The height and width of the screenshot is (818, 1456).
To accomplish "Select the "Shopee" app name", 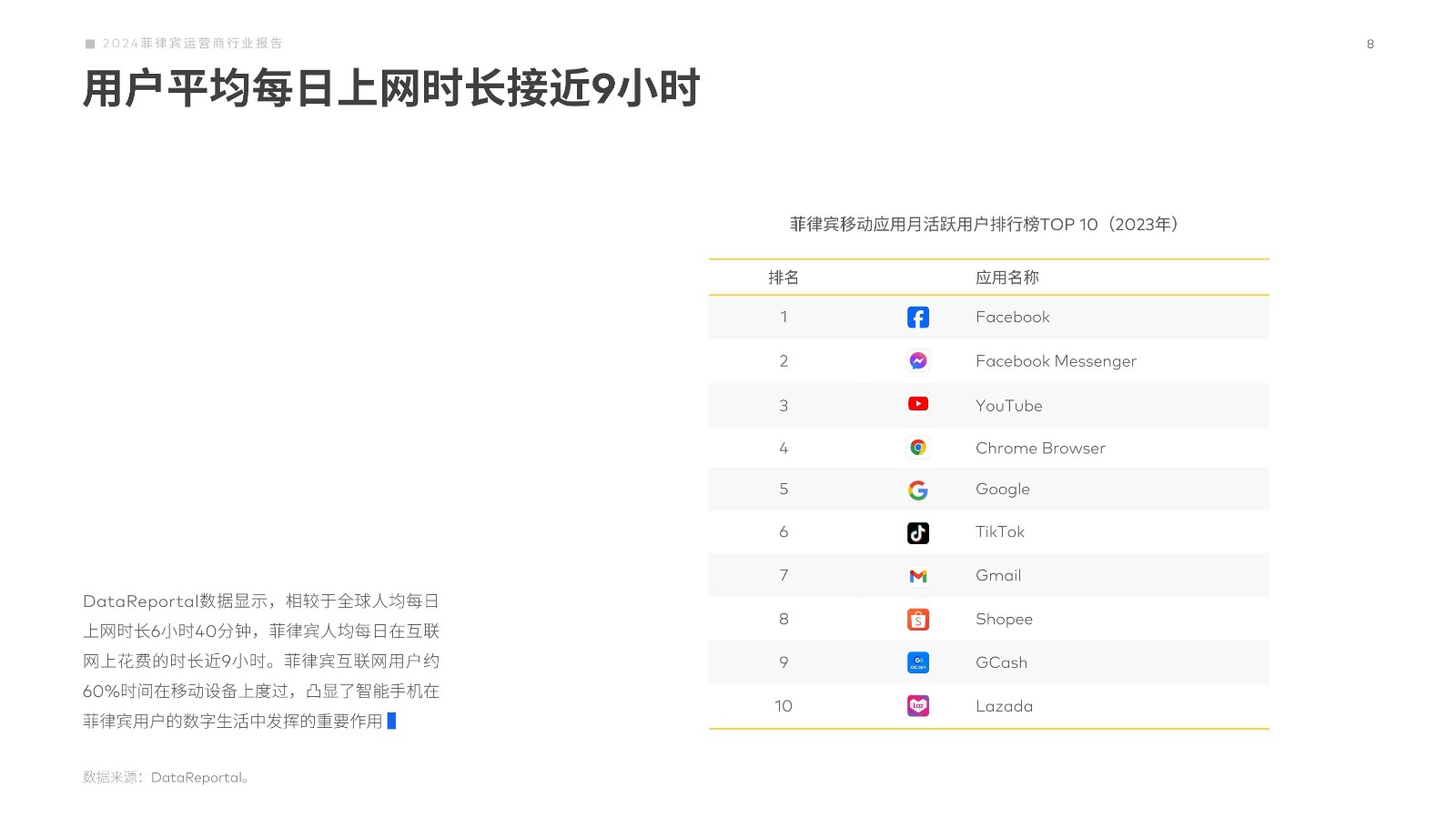I will coord(1004,620).
